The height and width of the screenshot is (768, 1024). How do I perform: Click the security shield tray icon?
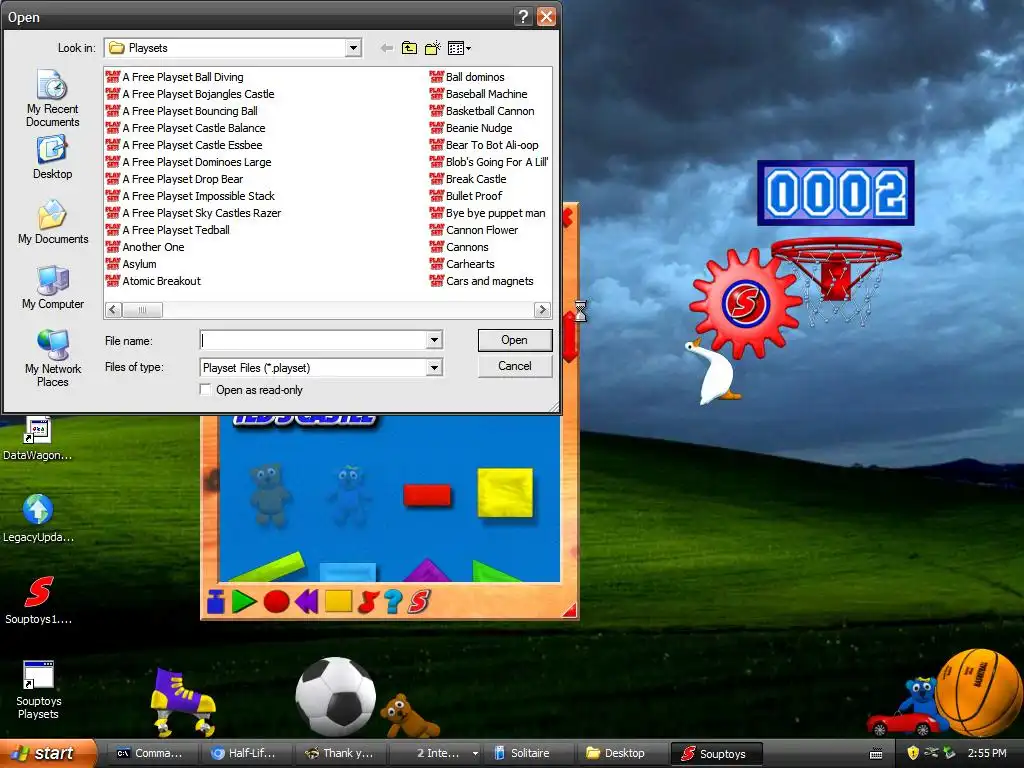click(x=912, y=754)
